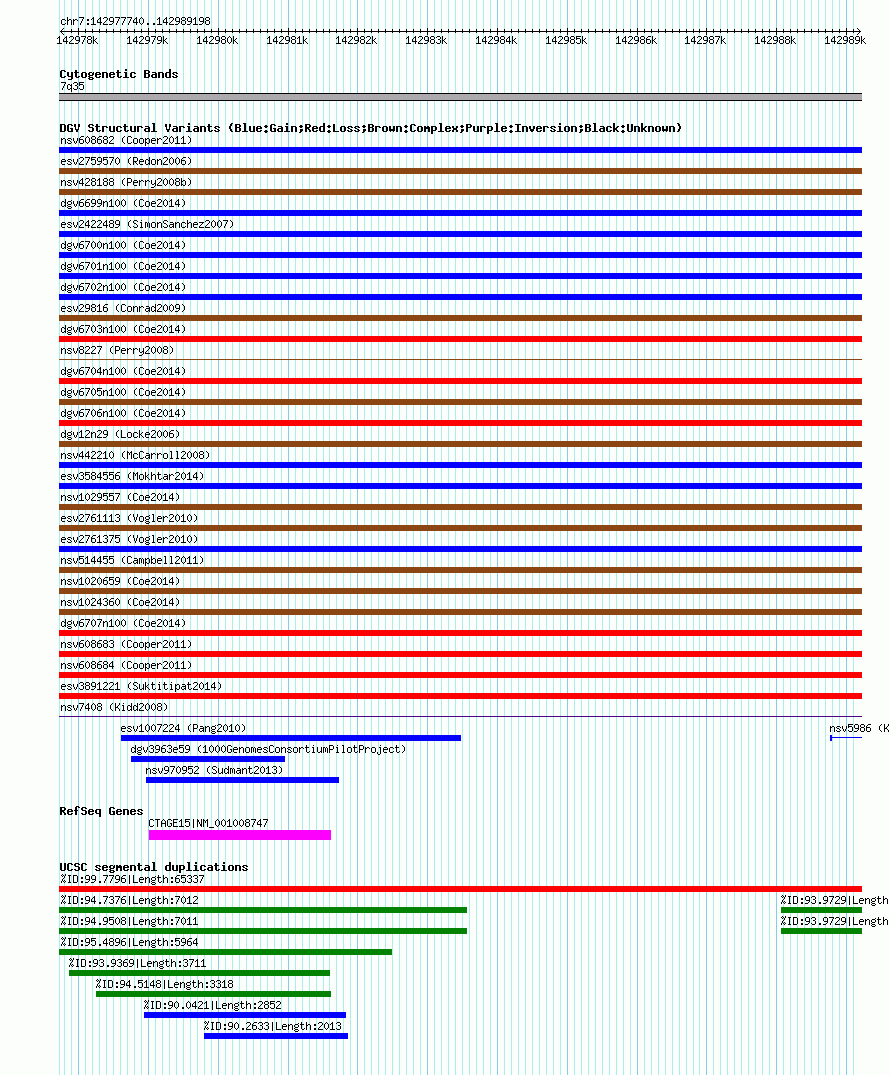Click esv2761113 (Vogler2010) label
The image size is (890, 1075).
pos(129,518)
